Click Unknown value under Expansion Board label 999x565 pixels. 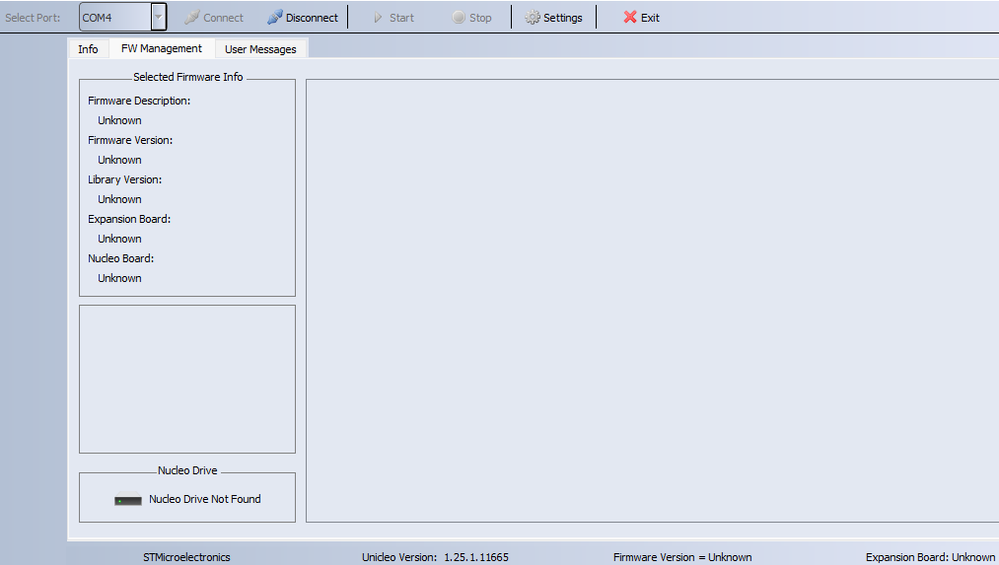coord(120,239)
